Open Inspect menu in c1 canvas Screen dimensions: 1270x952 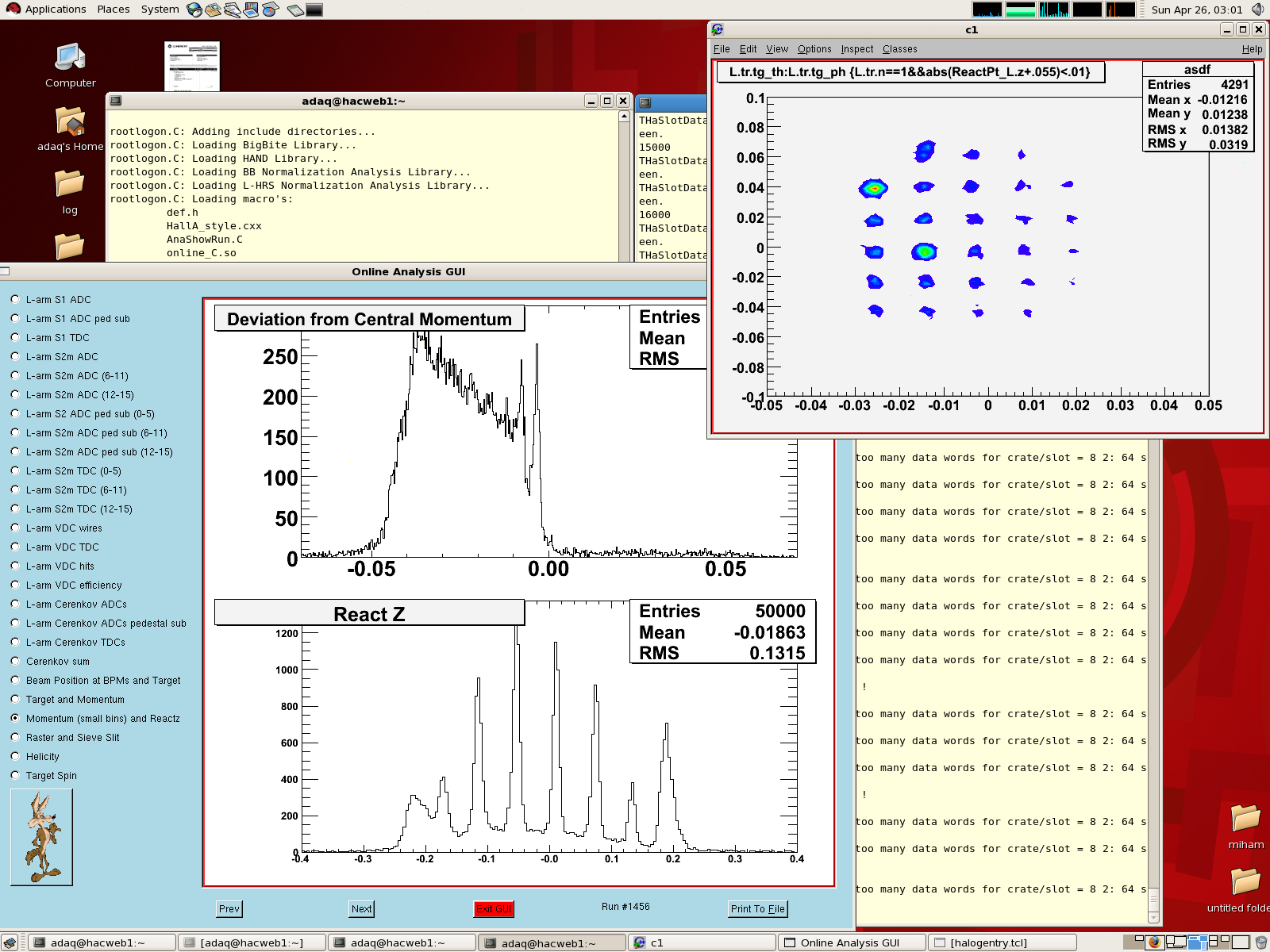(857, 49)
